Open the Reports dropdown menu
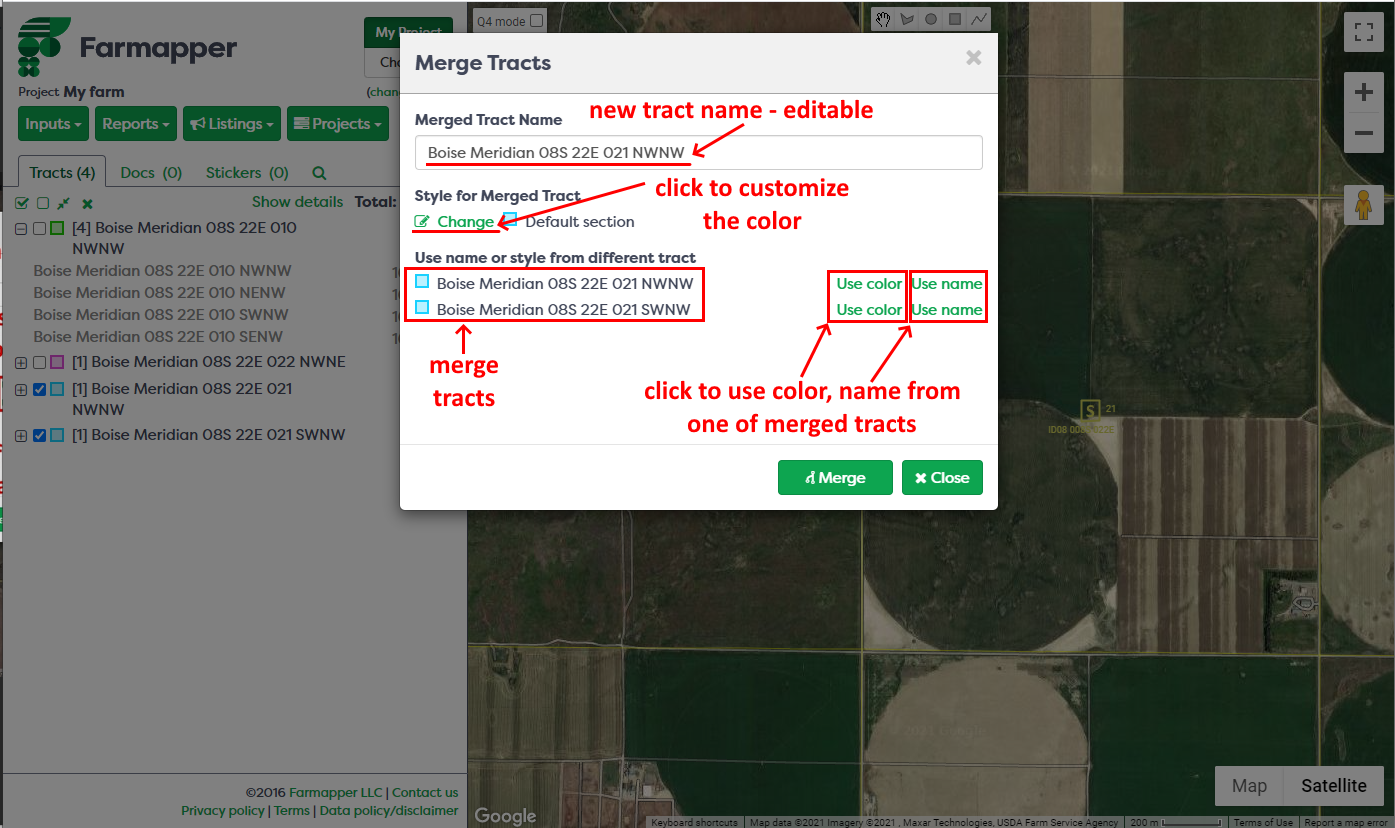Viewport: 1395px width, 828px height. (136, 124)
